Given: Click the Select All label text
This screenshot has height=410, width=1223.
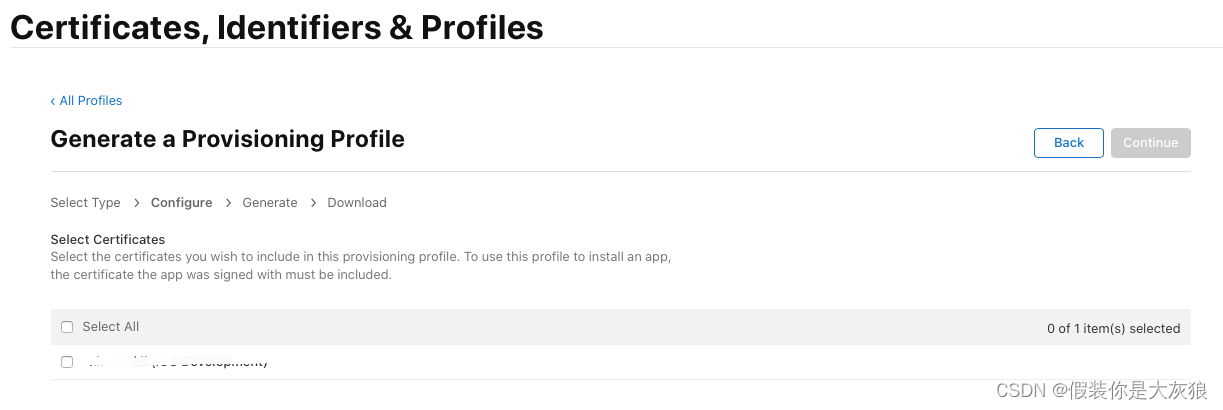Looking at the screenshot, I should tap(110, 327).
